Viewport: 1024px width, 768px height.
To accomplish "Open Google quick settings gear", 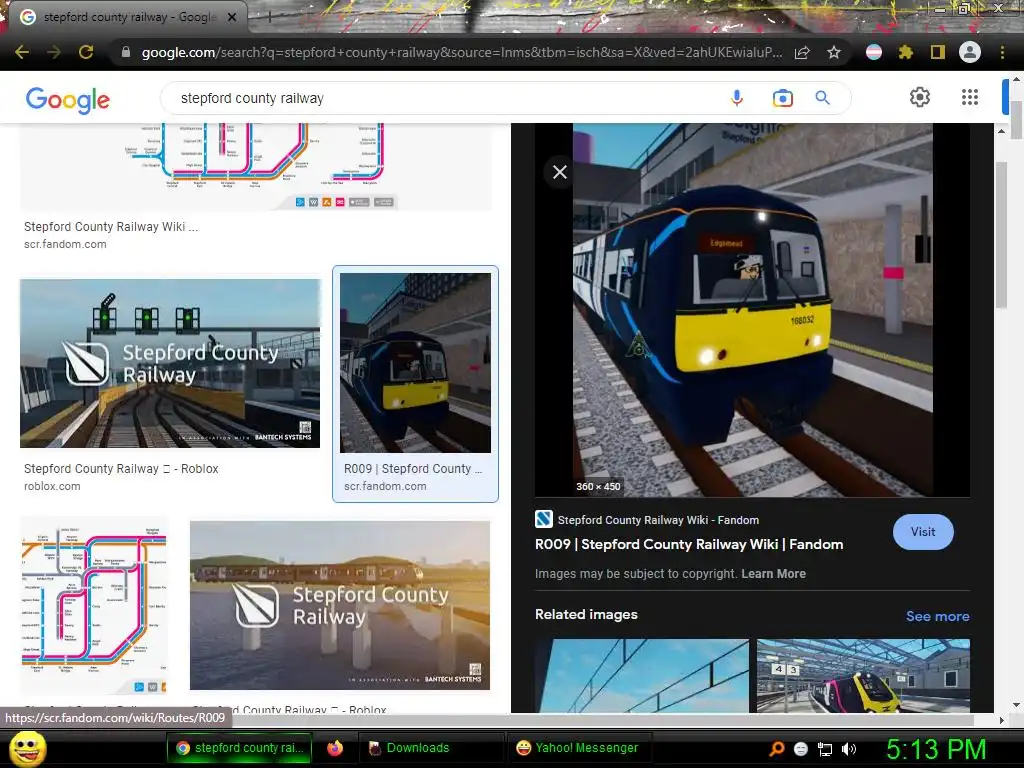I will [x=920, y=97].
